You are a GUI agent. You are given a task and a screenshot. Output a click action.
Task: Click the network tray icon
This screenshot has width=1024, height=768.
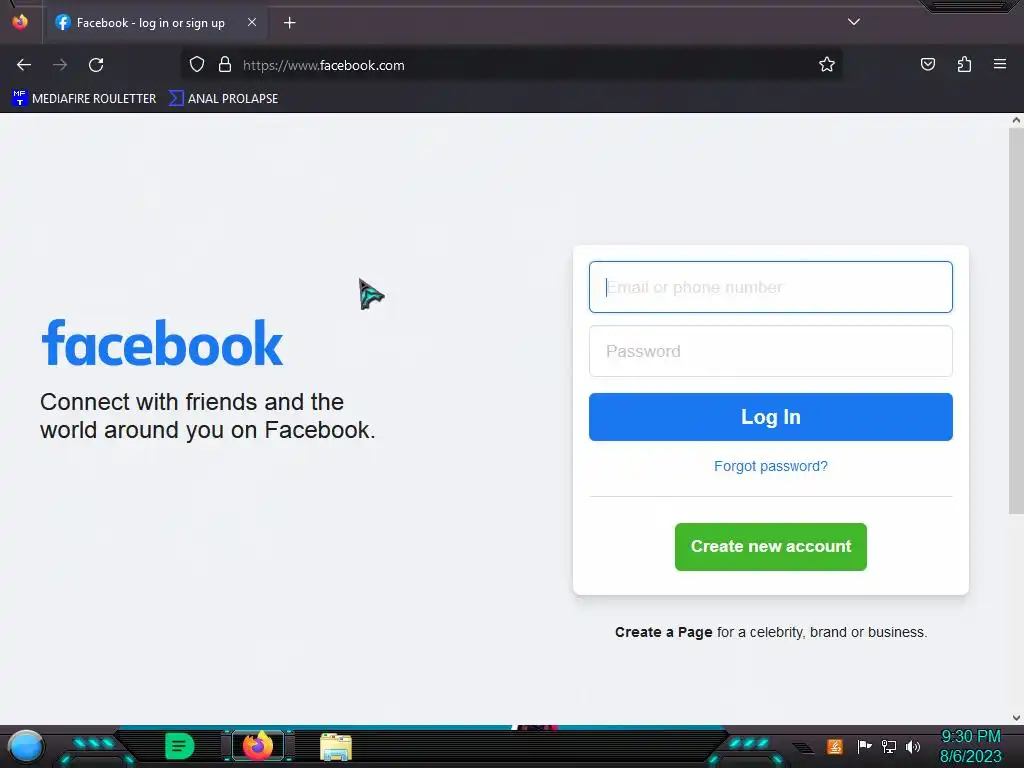point(888,746)
